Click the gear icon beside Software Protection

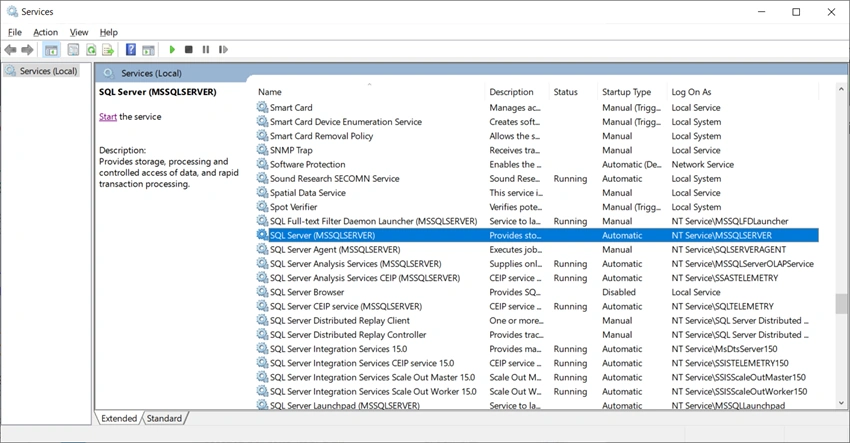262,164
